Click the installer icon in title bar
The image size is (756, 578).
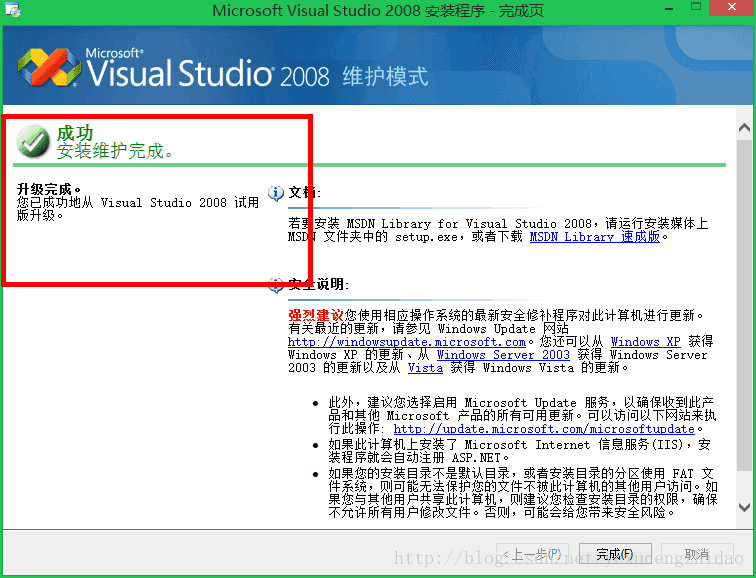click(x=12, y=10)
